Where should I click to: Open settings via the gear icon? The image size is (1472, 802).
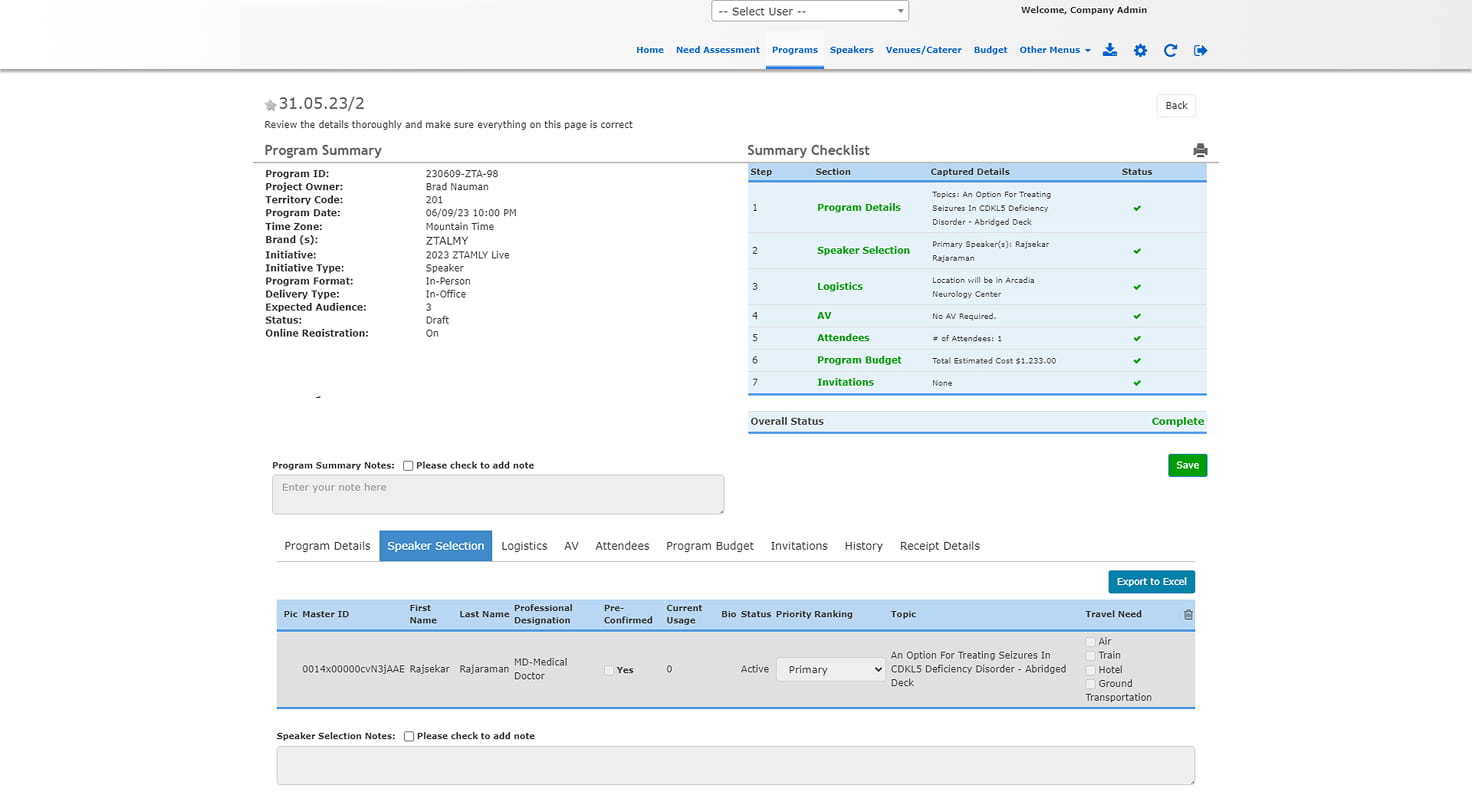click(1140, 50)
